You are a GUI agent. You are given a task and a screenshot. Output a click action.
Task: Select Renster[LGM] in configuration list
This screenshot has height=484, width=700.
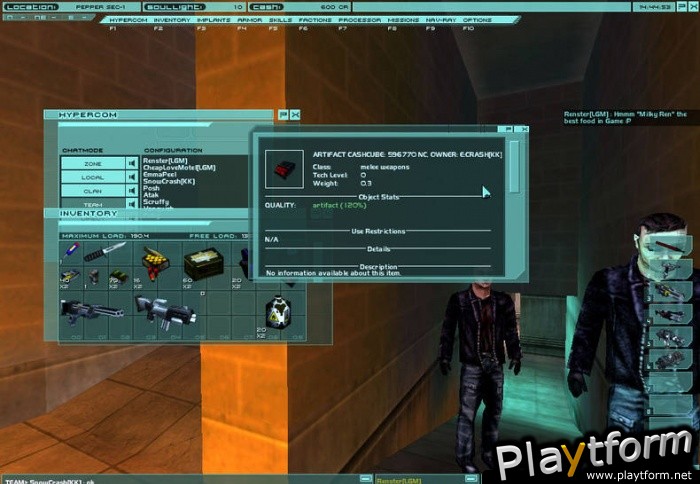click(x=165, y=160)
